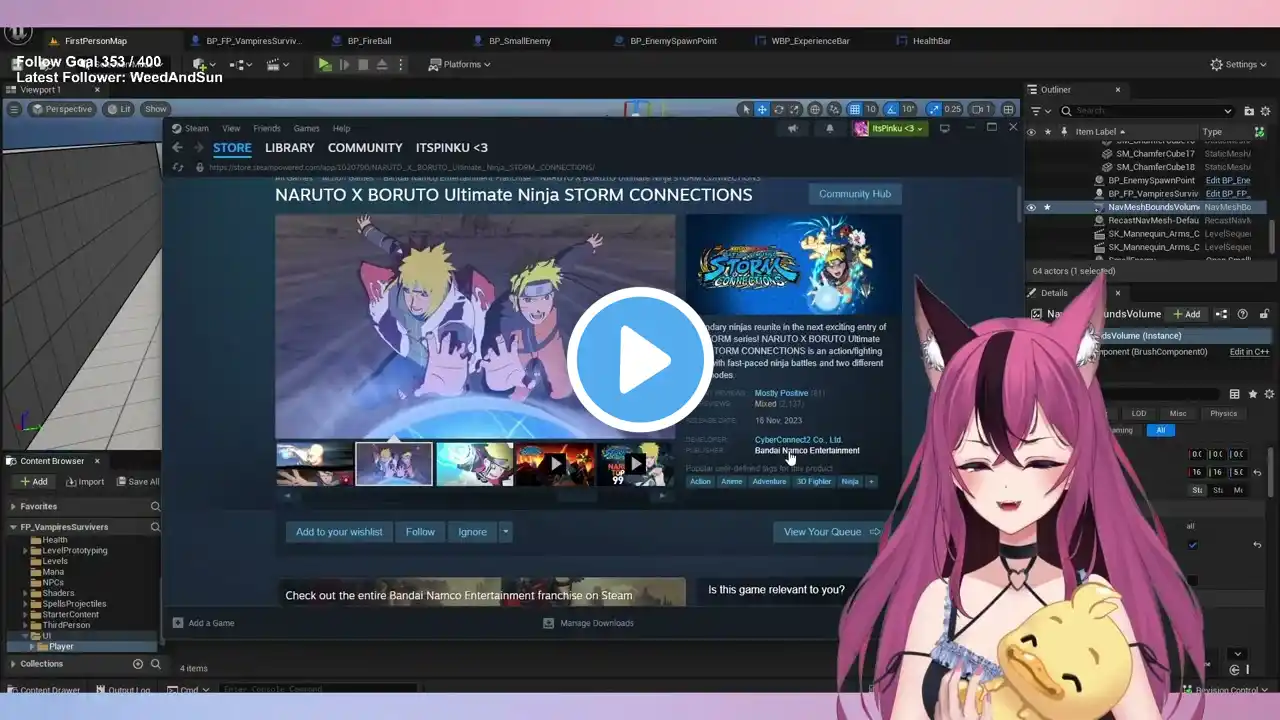
Task: Click the Stop simulation square button
Action: pyautogui.click(x=363, y=64)
